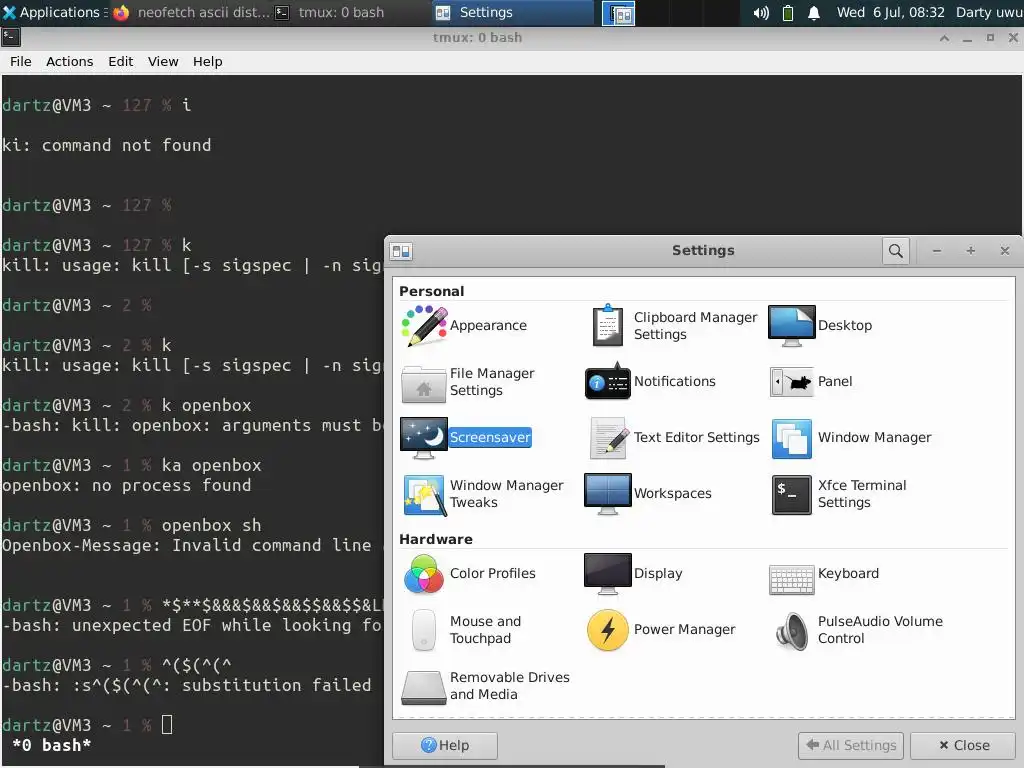This screenshot has width=1024, height=768.
Task: Open the terminal Actions menu
Action: coord(69,61)
